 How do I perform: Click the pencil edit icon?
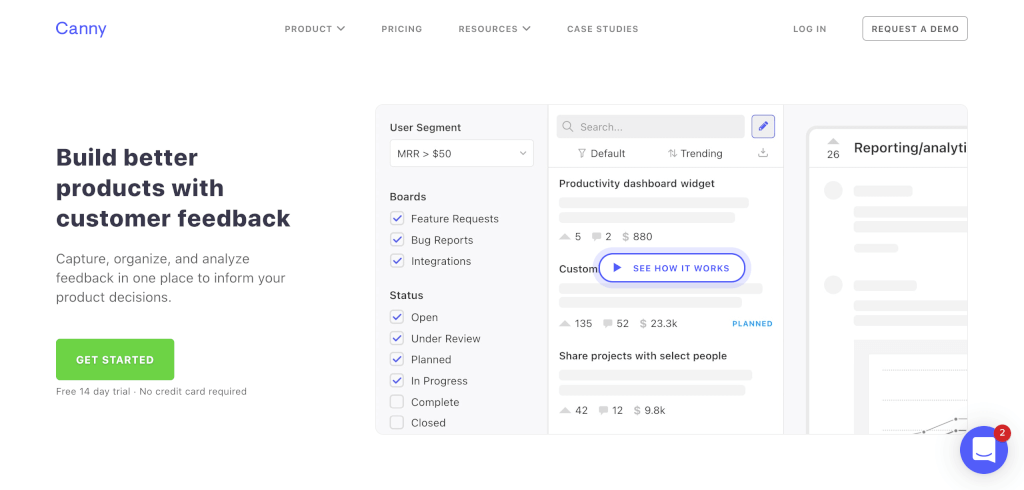(x=763, y=127)
